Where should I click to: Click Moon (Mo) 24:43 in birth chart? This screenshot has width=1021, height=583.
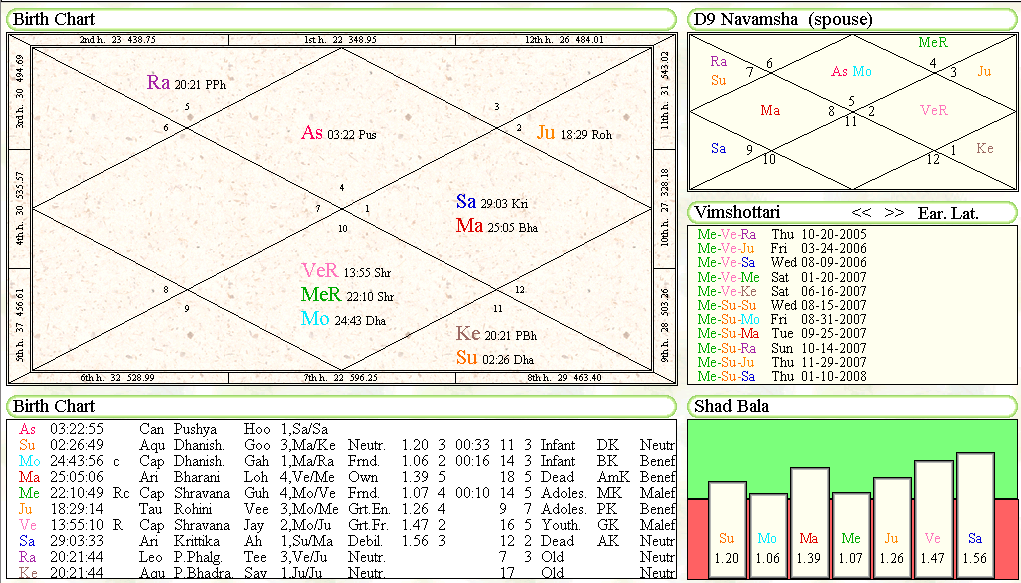click(x=315, y=319)
